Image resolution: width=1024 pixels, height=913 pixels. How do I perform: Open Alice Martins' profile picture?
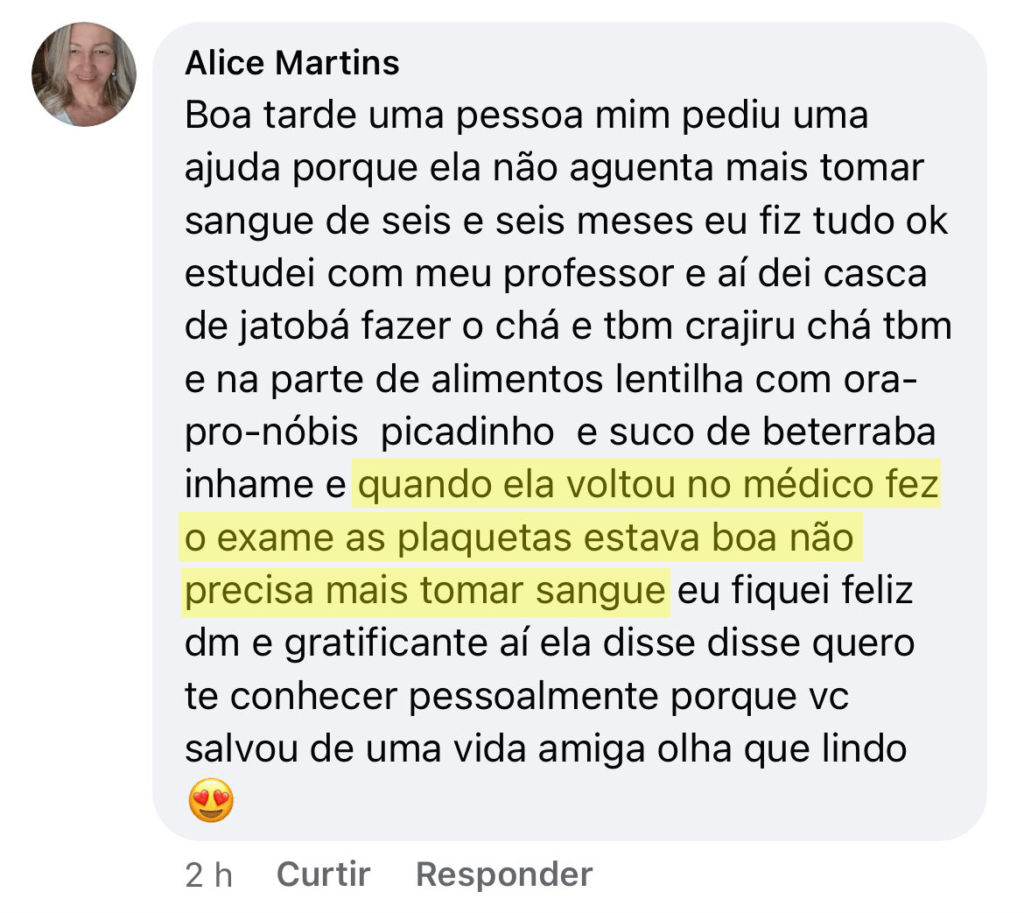coord(84,74)
